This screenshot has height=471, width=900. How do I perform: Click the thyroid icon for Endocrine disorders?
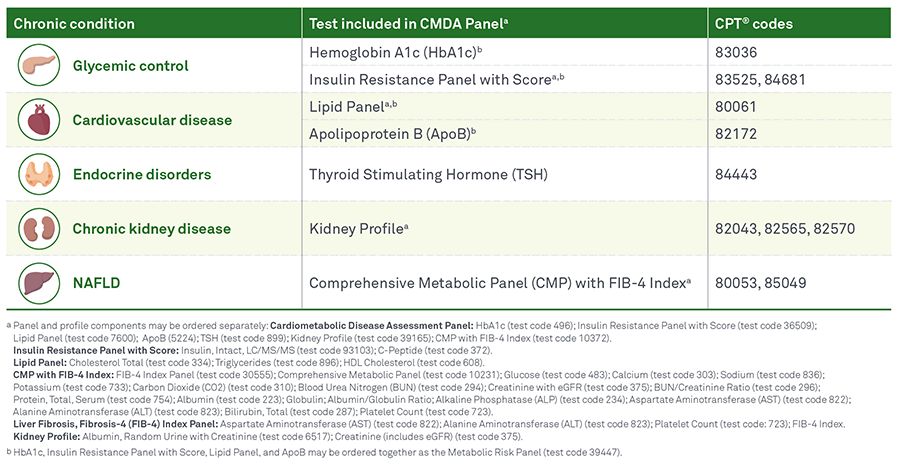tap(38, 174)
